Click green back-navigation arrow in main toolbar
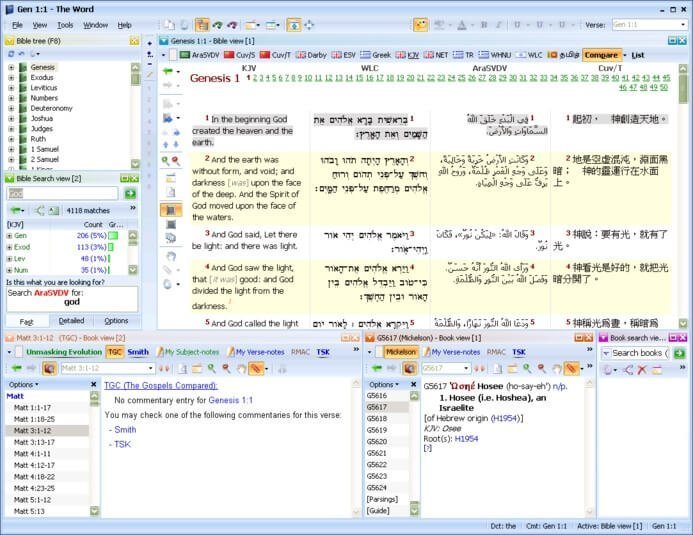 (x=217, y=25)
